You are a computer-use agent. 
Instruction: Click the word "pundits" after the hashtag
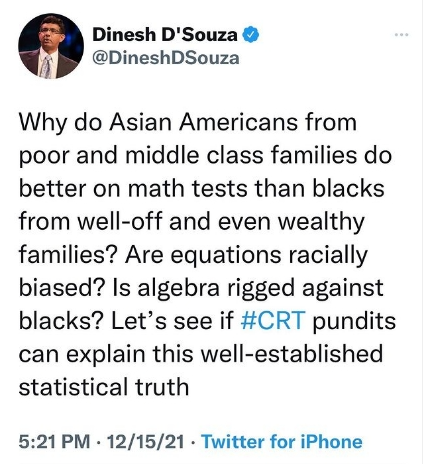point(354,320)
